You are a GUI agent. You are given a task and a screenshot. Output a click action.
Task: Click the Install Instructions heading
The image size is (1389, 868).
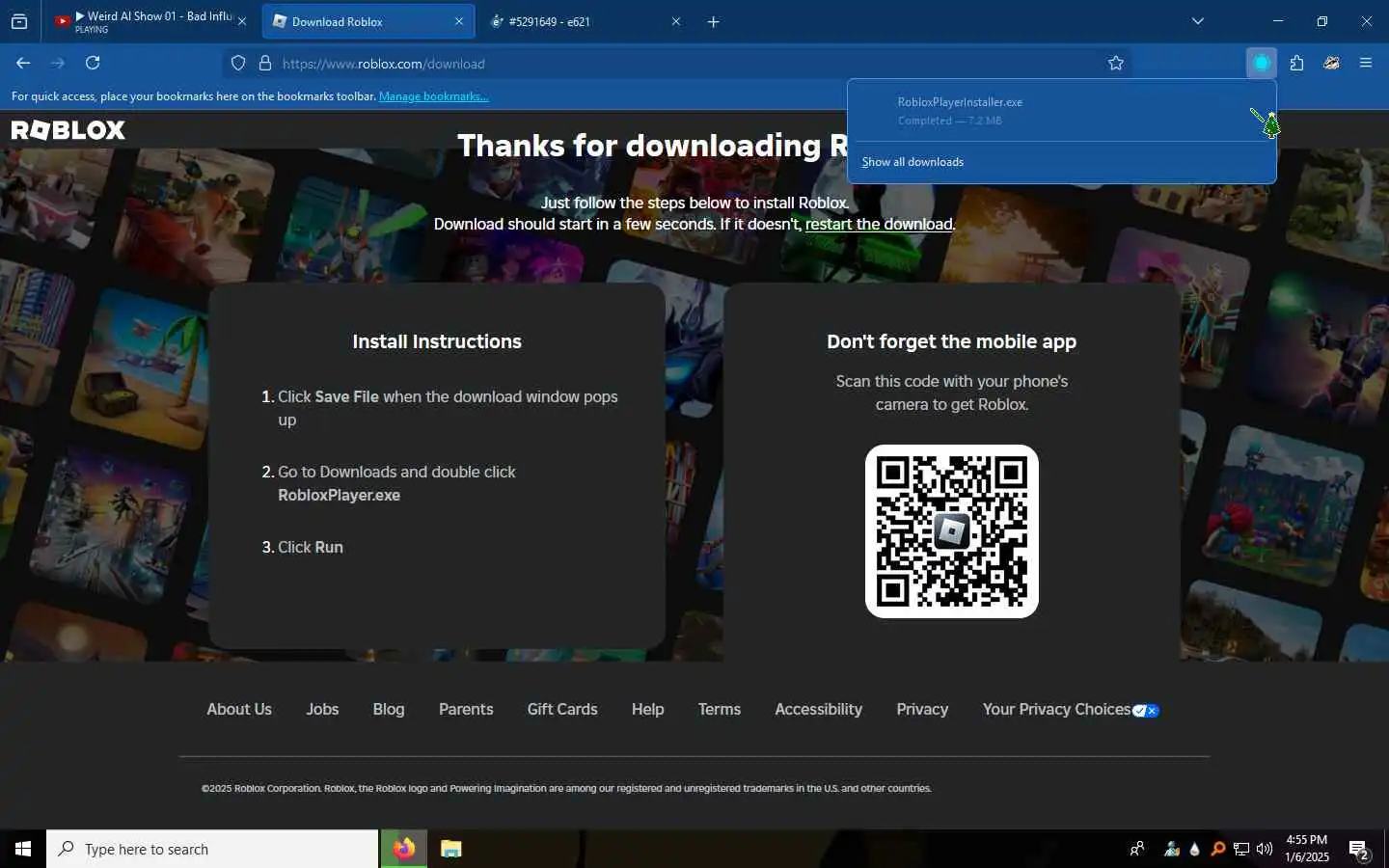pyautogui.click(x=437, y=341)
